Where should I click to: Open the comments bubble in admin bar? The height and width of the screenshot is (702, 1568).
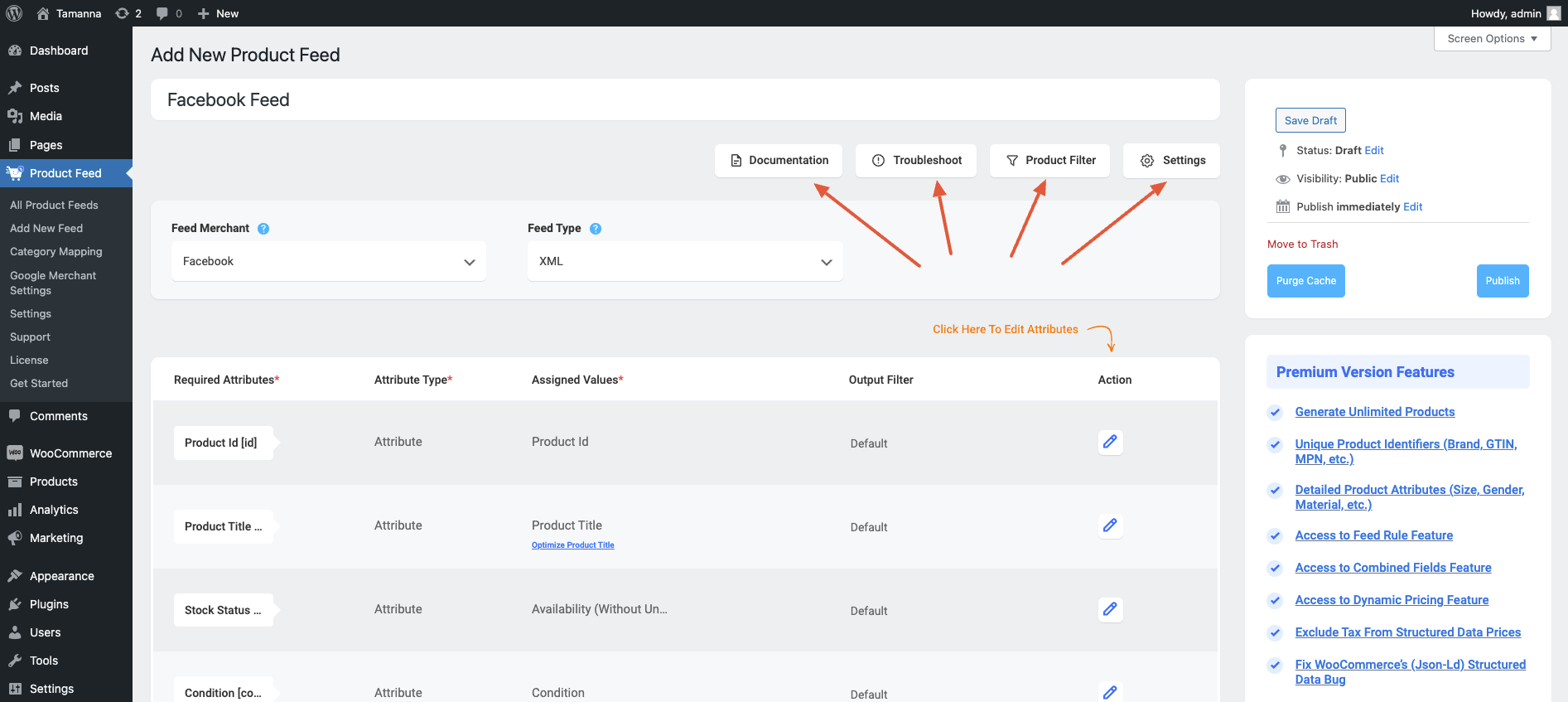pyautogui.click(x=169, y=13)
